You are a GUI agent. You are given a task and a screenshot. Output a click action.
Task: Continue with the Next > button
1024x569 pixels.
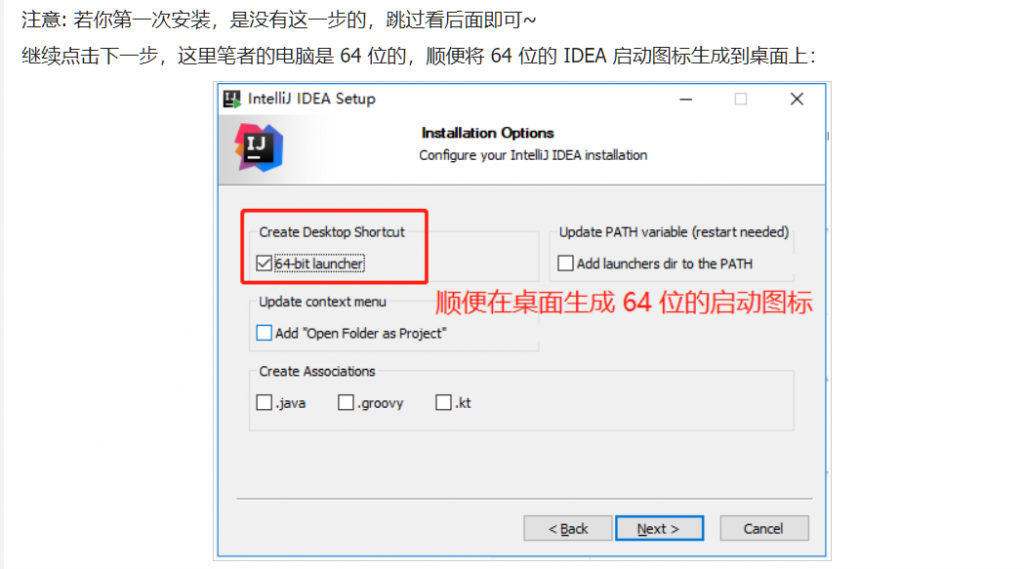click(659, 528)
